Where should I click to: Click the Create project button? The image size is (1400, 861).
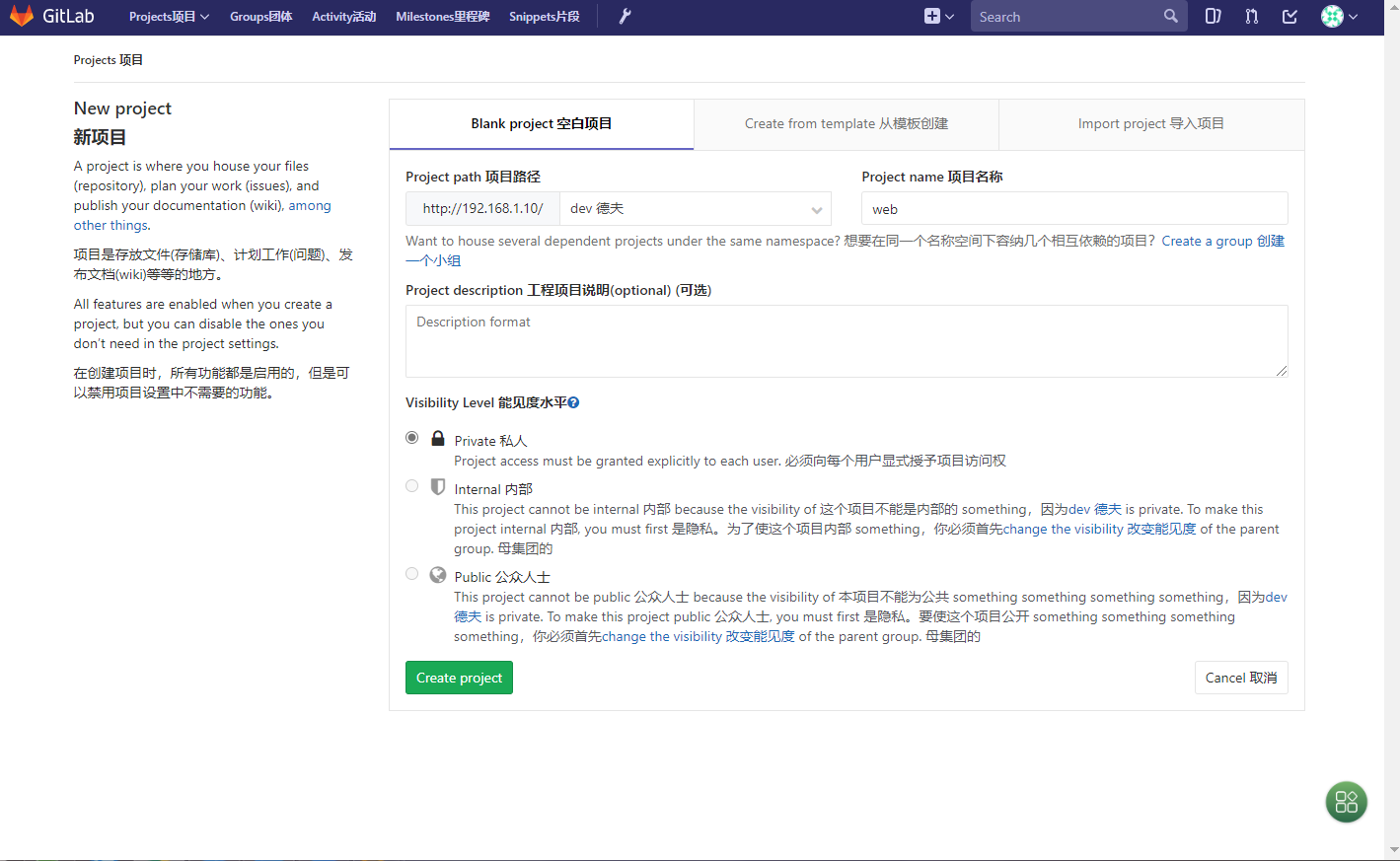[x=459, y=678]
